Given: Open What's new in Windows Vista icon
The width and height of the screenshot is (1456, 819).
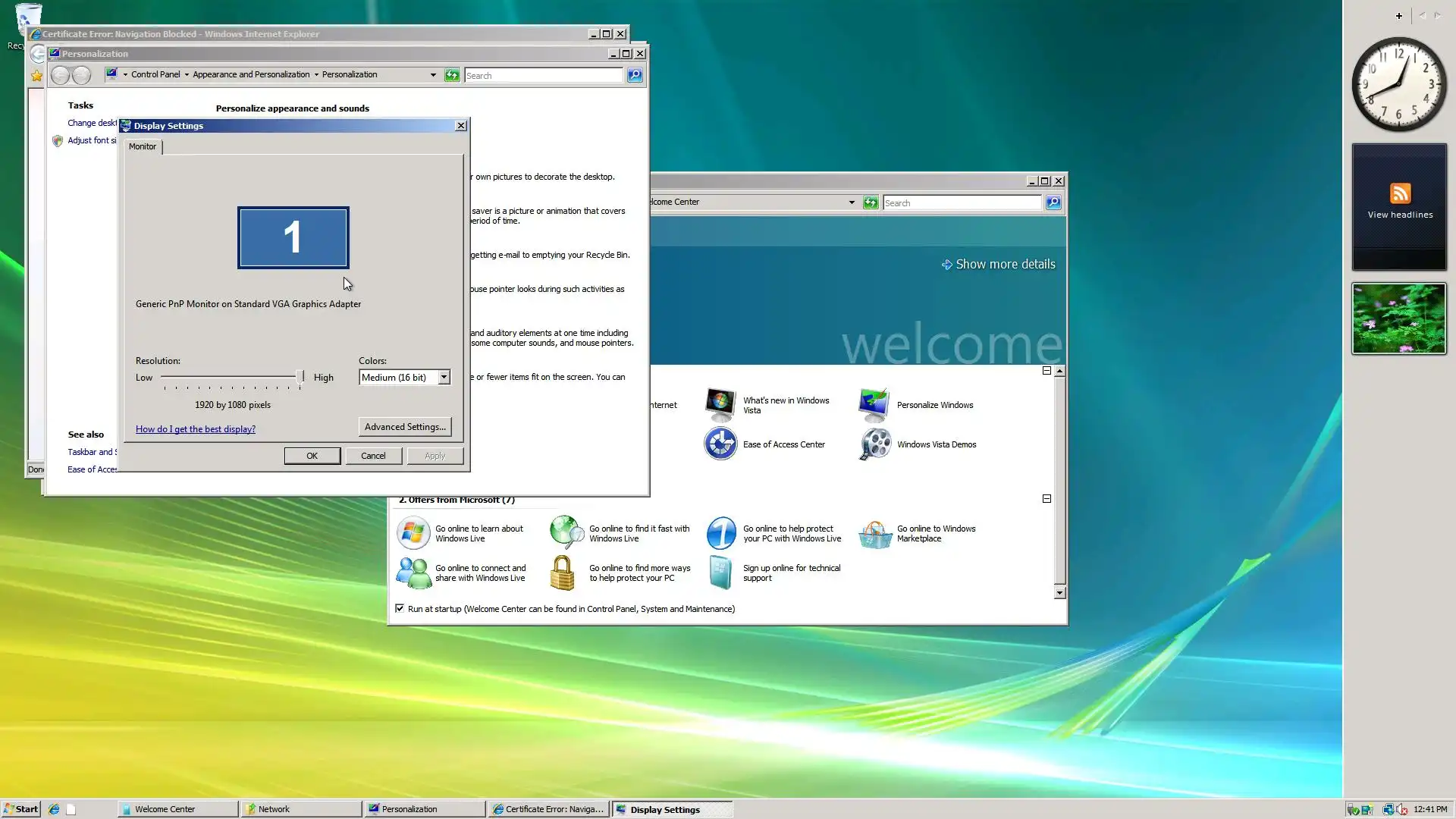Looking at the screenshot, I should pos(720,405).
